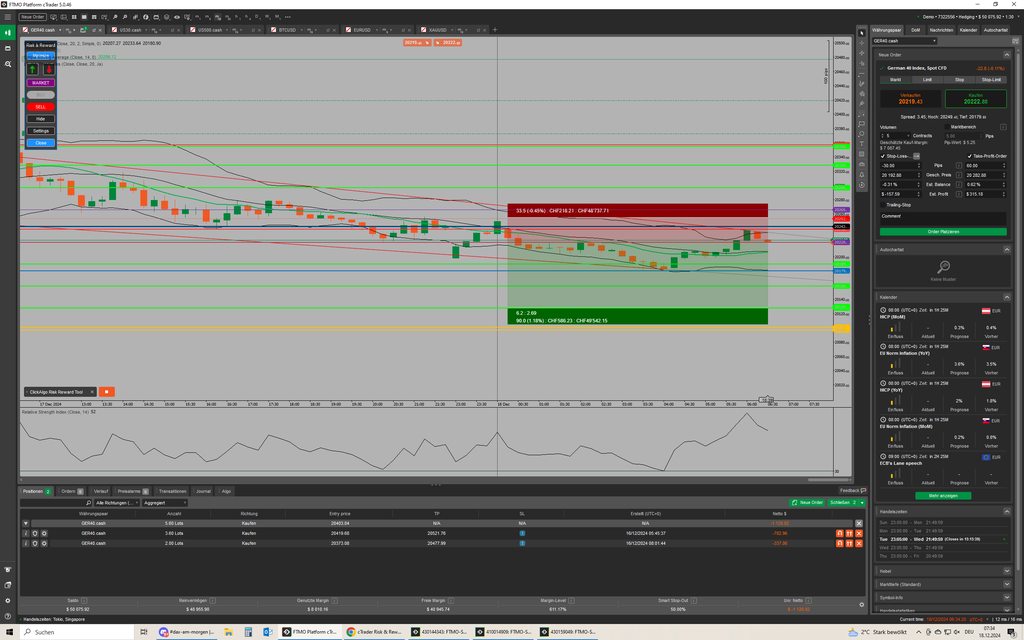Click Mehr anzeigen in the calendar

(943, 496)
